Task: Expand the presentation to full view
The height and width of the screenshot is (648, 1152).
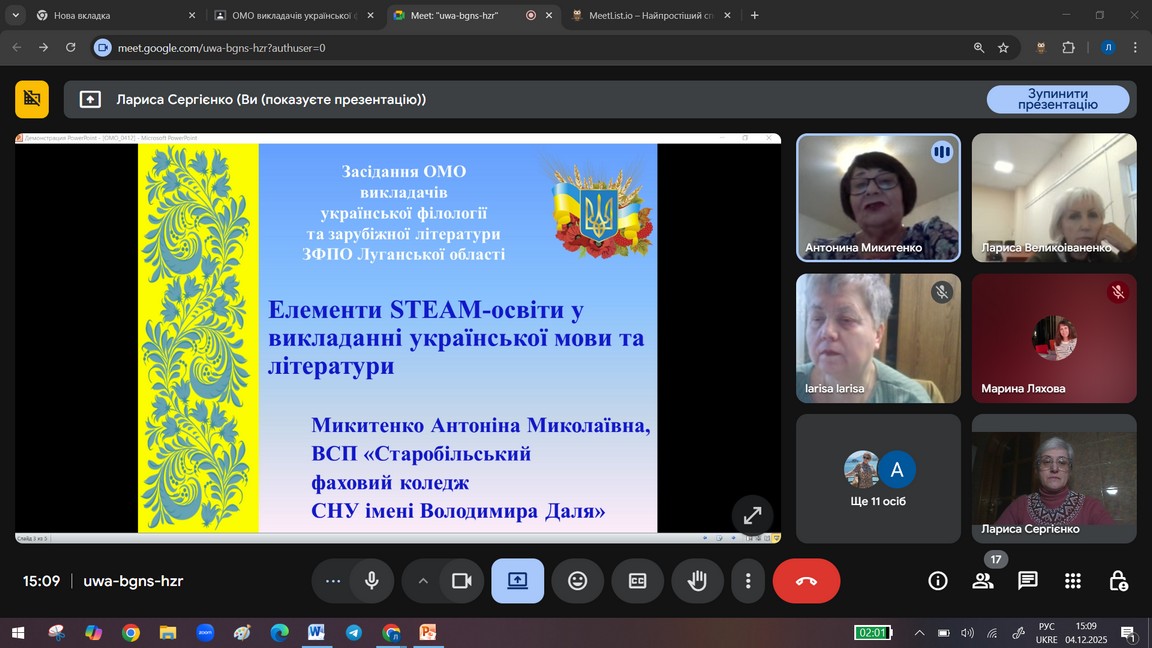Action: coord(752,516)
